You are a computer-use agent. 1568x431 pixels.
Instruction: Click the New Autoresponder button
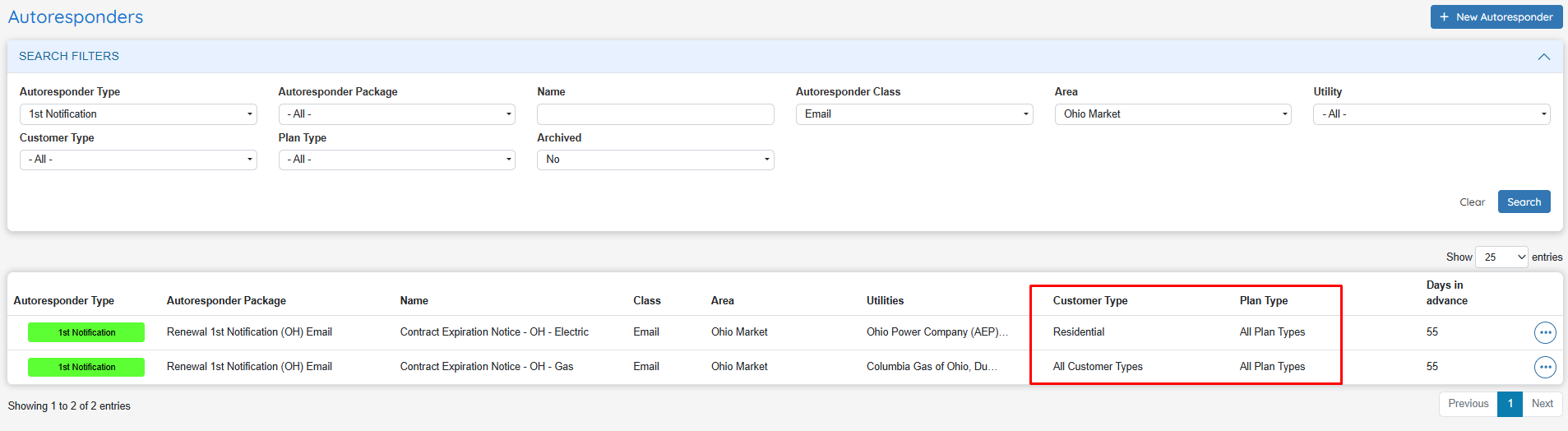[1496, 17]
